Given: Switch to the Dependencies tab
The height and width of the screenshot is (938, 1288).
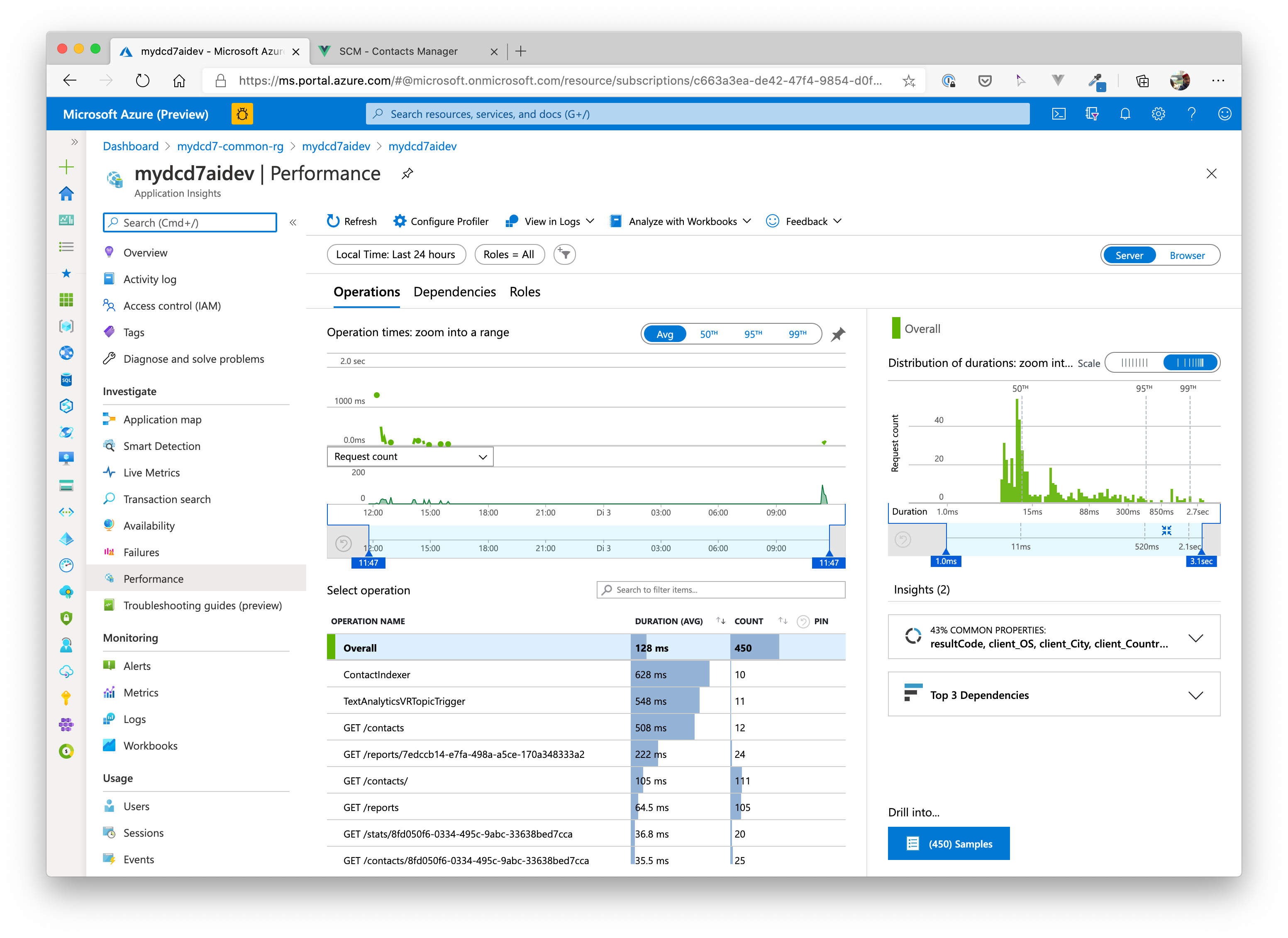Looking at the screenshot, I should tap(454, 292).
